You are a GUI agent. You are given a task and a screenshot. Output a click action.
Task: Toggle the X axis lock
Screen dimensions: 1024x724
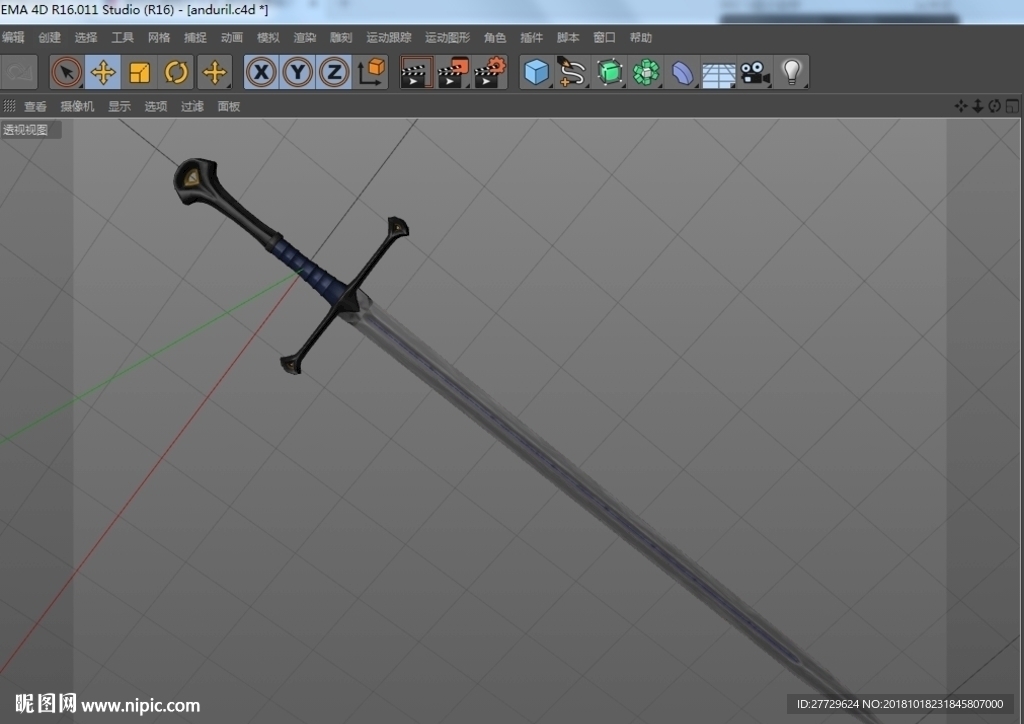pos(261,72)
